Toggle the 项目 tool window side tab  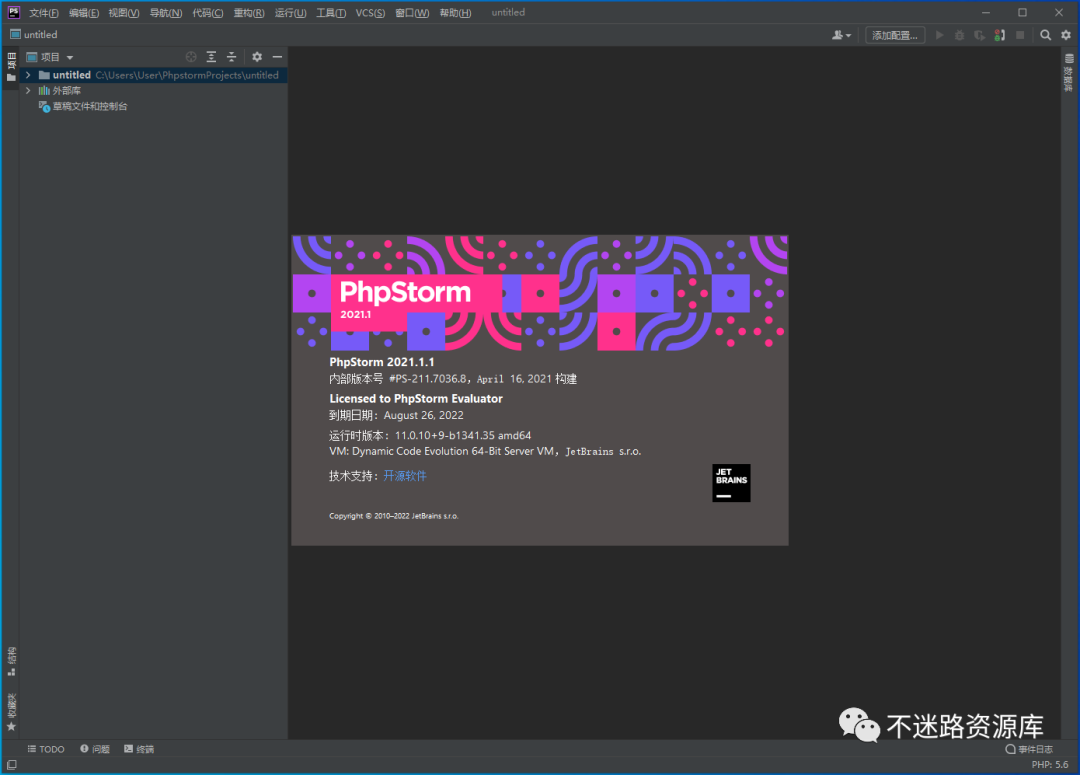[11, 67]
